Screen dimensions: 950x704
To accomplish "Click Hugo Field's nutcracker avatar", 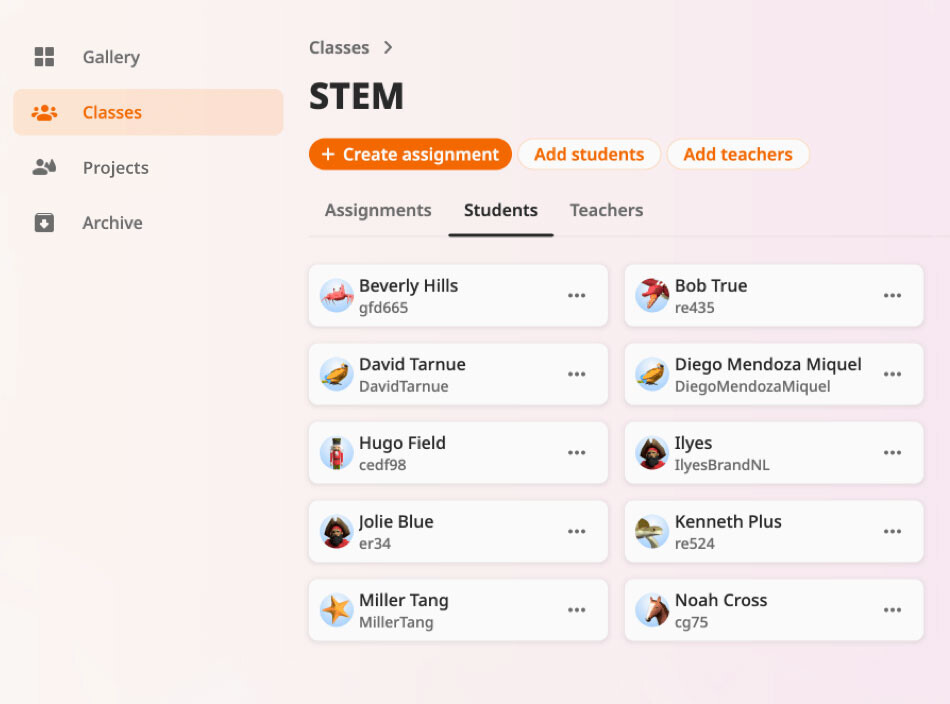I will click(336, 453).
